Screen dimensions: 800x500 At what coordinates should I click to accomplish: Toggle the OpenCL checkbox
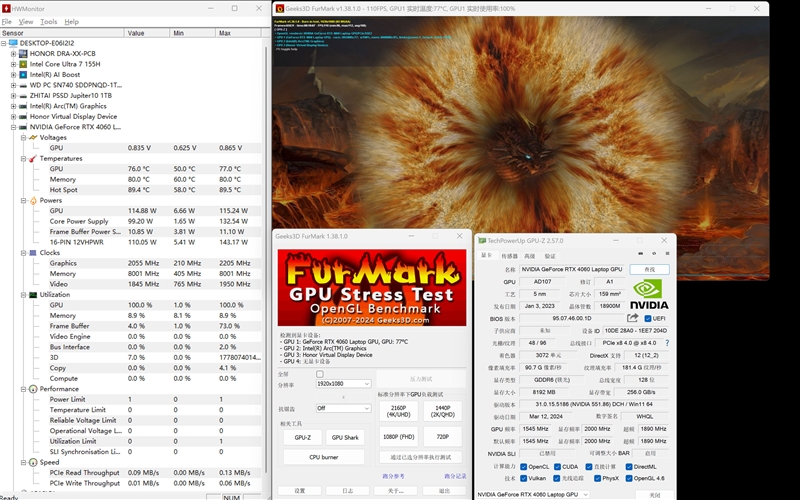523,466
